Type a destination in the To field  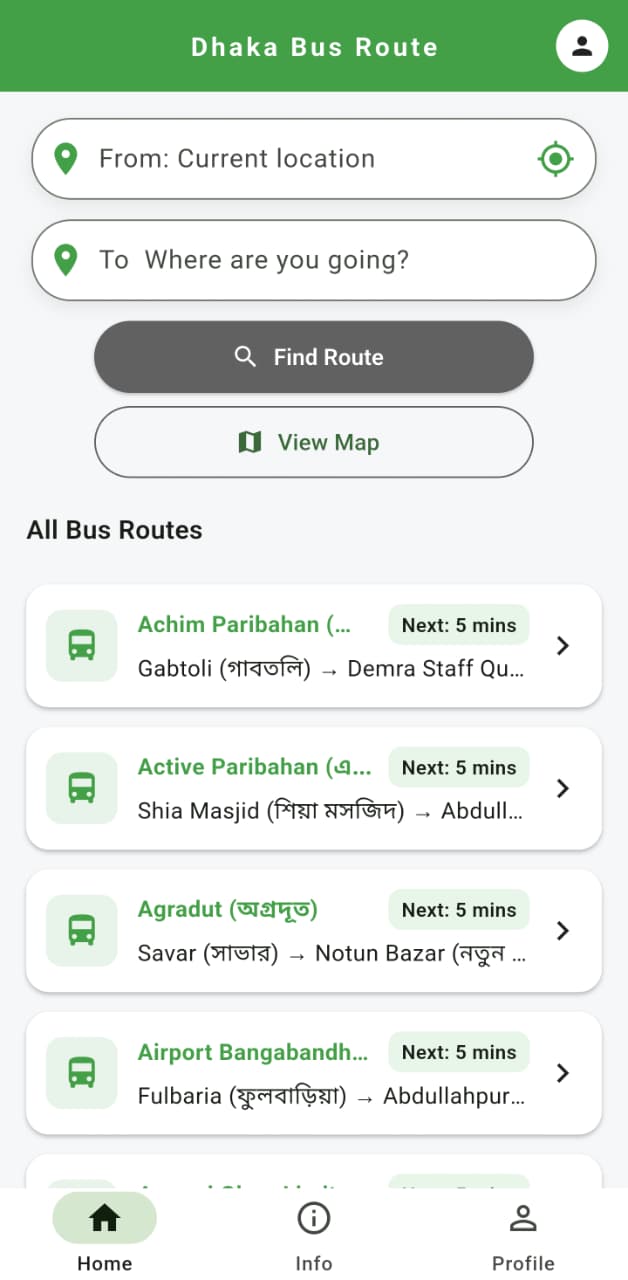[300, 259]
